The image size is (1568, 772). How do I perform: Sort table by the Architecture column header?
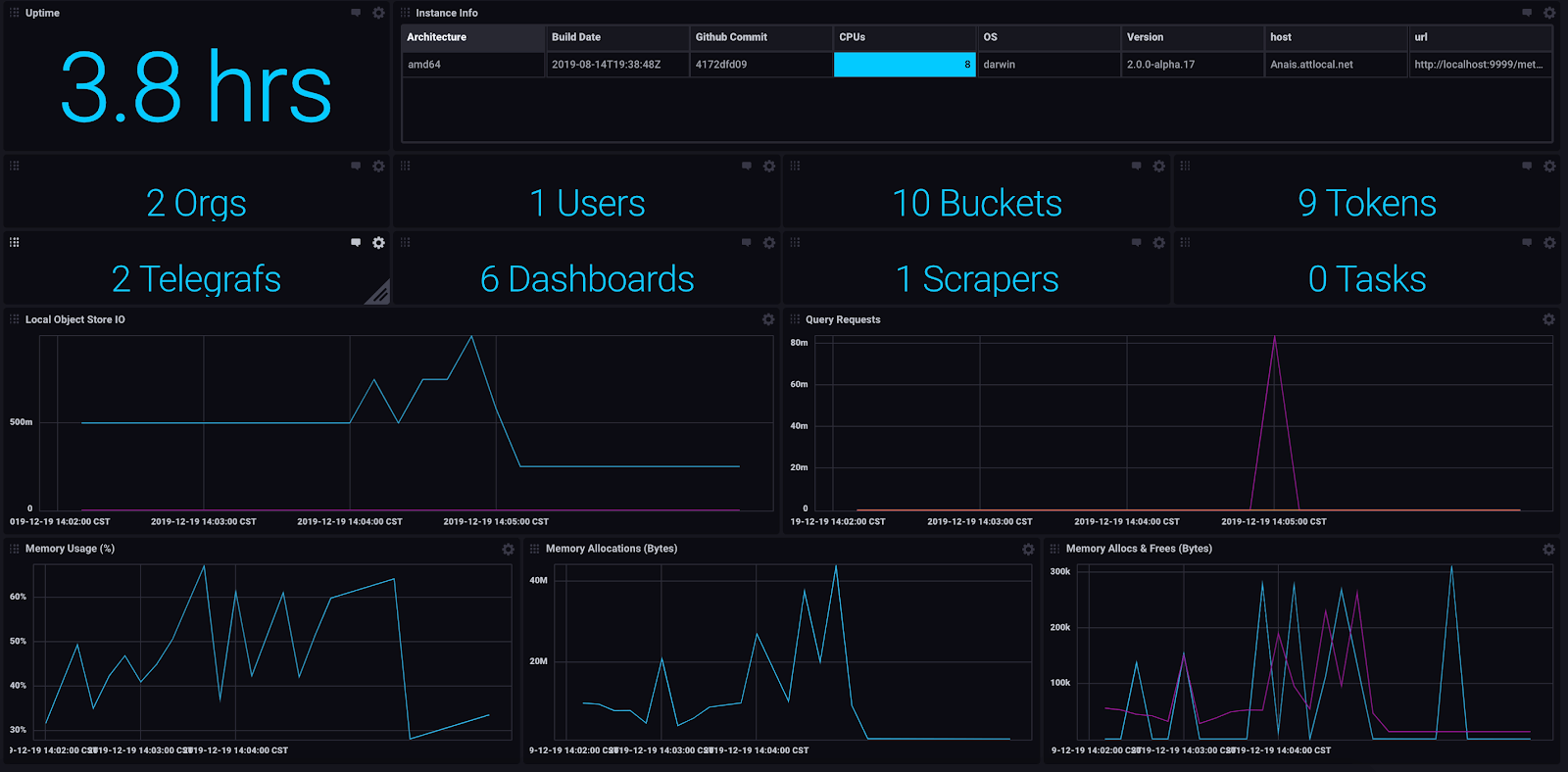[473, 37]
